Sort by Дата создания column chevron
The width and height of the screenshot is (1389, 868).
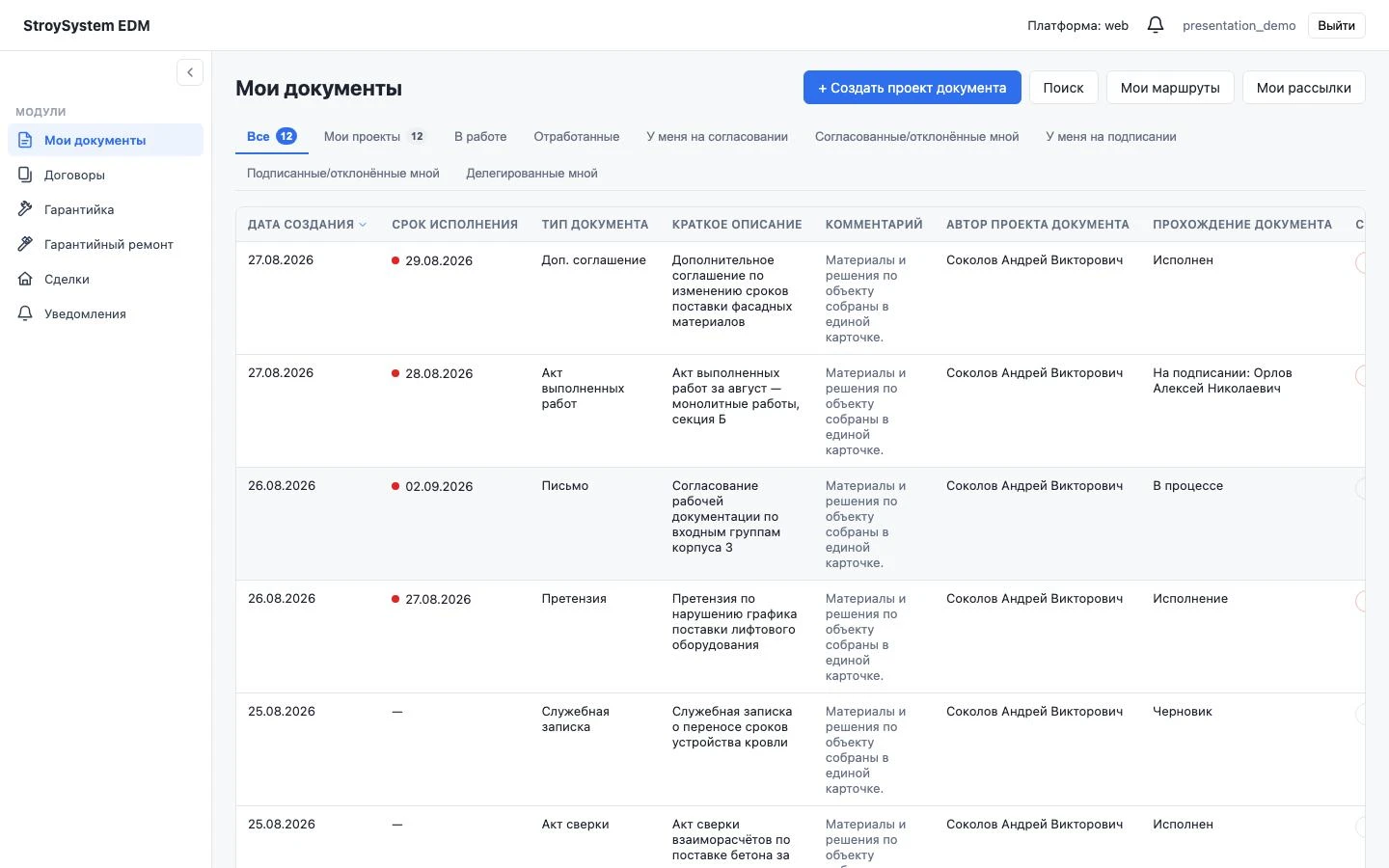[363, 225]
